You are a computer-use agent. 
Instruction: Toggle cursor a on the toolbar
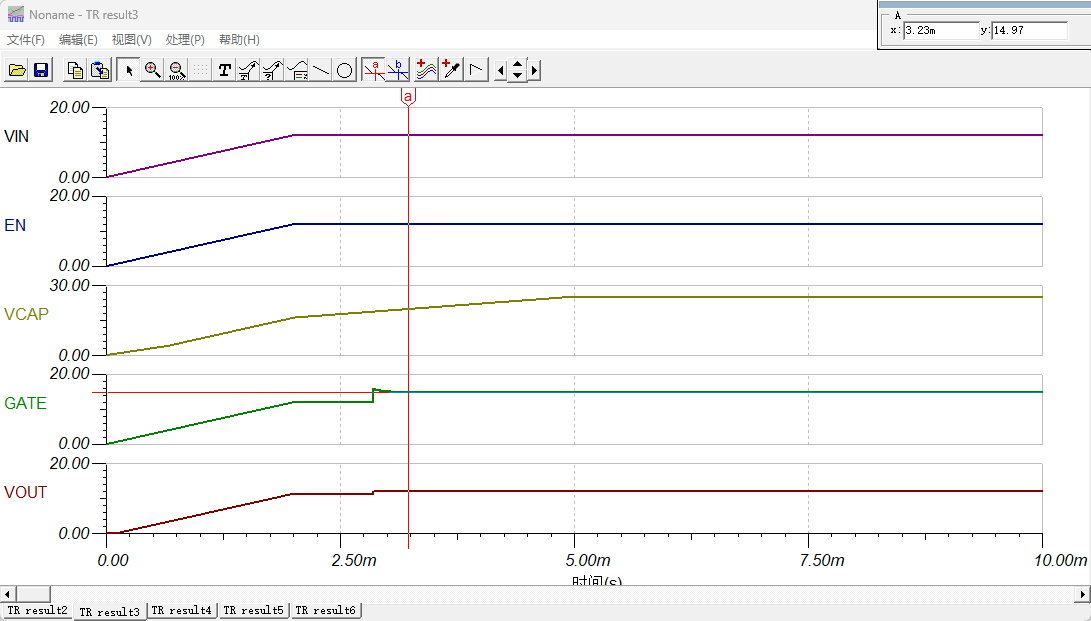click(x=374, y=70)
